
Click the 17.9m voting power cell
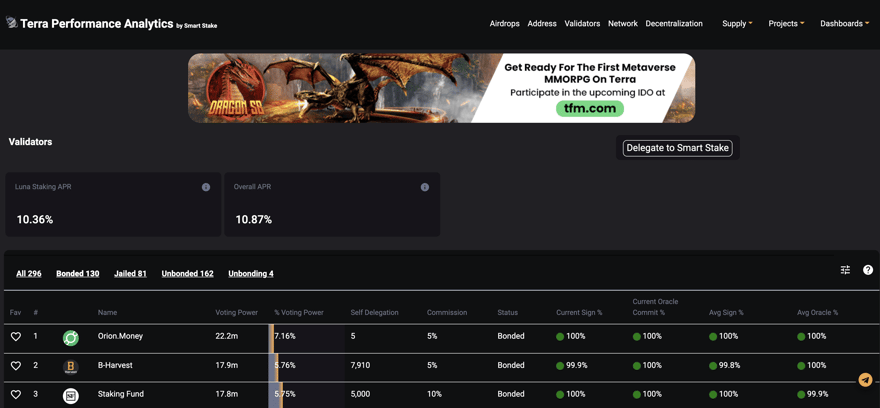coord(227,365)
